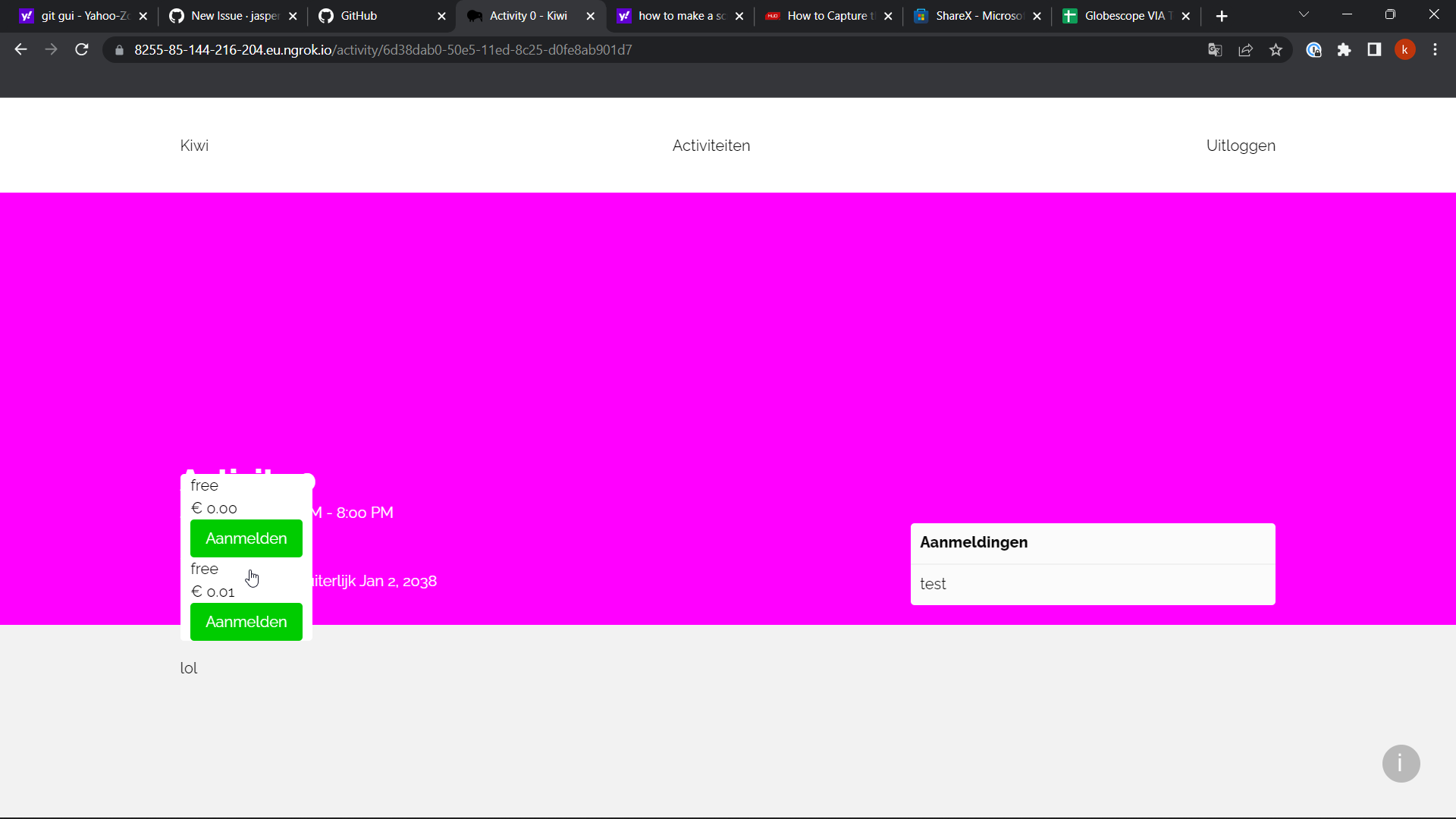Click the first green Aanmelden button
Viewport: 1456px width, 819px height.
(246, 538)
